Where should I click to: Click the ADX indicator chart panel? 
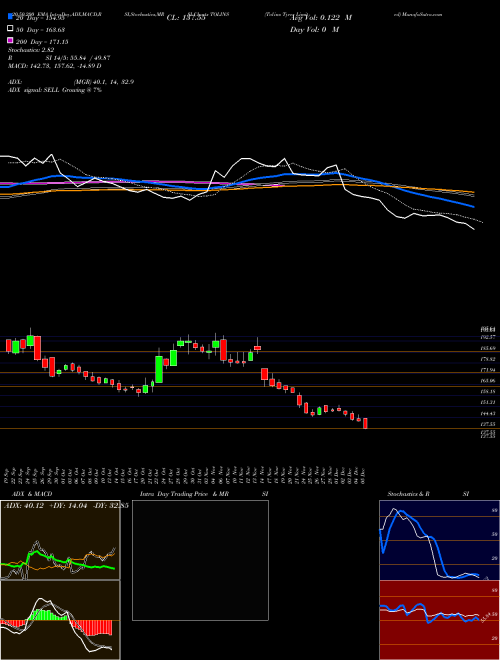pyautogui.click(x=60, y=540)
